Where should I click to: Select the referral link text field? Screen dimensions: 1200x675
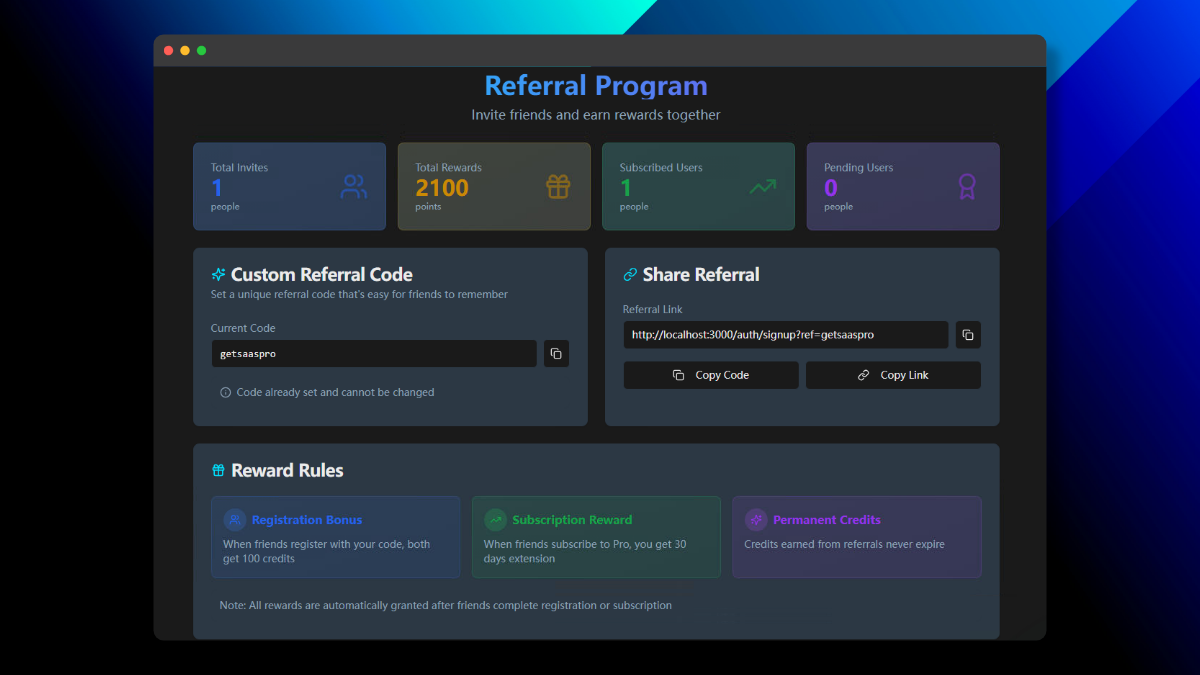786,334
